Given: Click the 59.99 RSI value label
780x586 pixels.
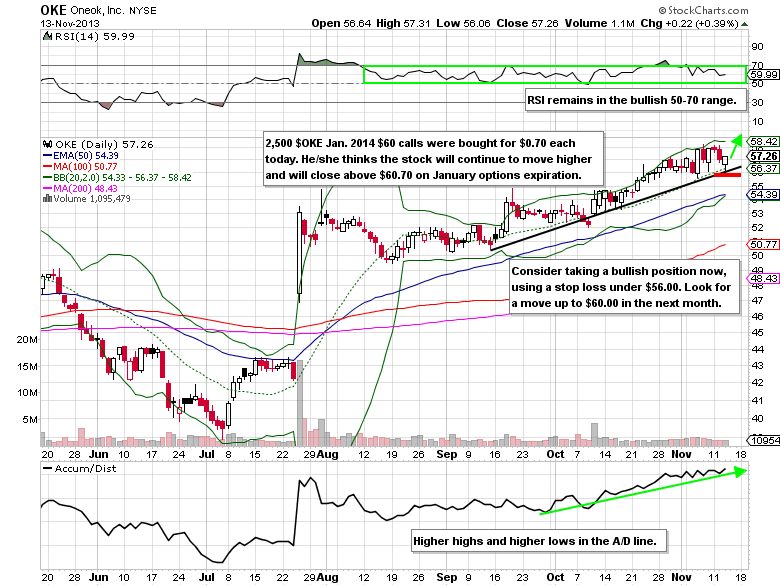Looking at the screenshot, I should (x=763, y=74).
